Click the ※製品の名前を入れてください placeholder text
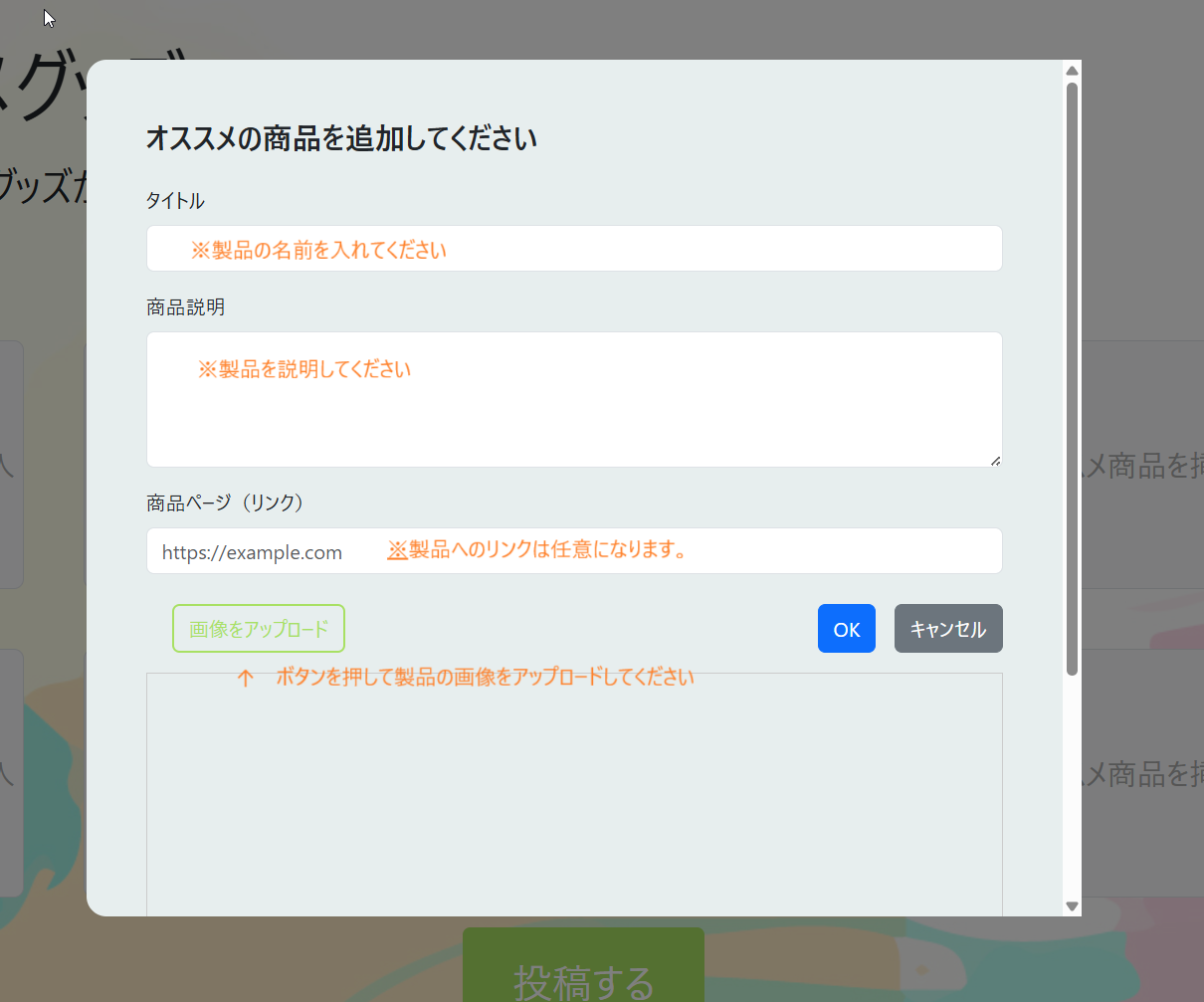The height and width of the screenshot is (1002, 1204). click(317, 250)
